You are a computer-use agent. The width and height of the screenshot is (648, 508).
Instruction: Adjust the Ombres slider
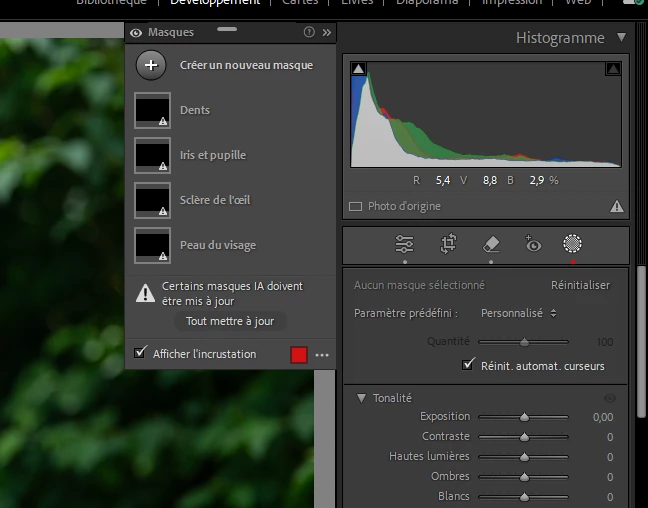coord(524,477)
